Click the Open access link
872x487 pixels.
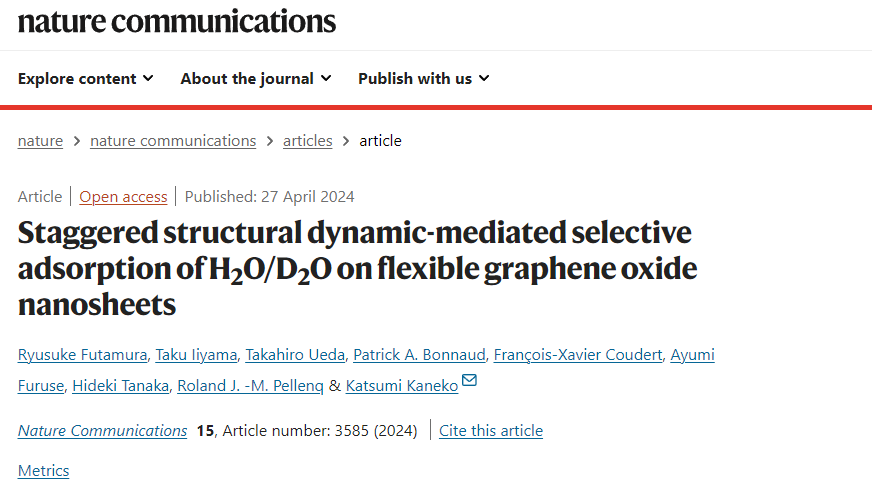[123, 197]
